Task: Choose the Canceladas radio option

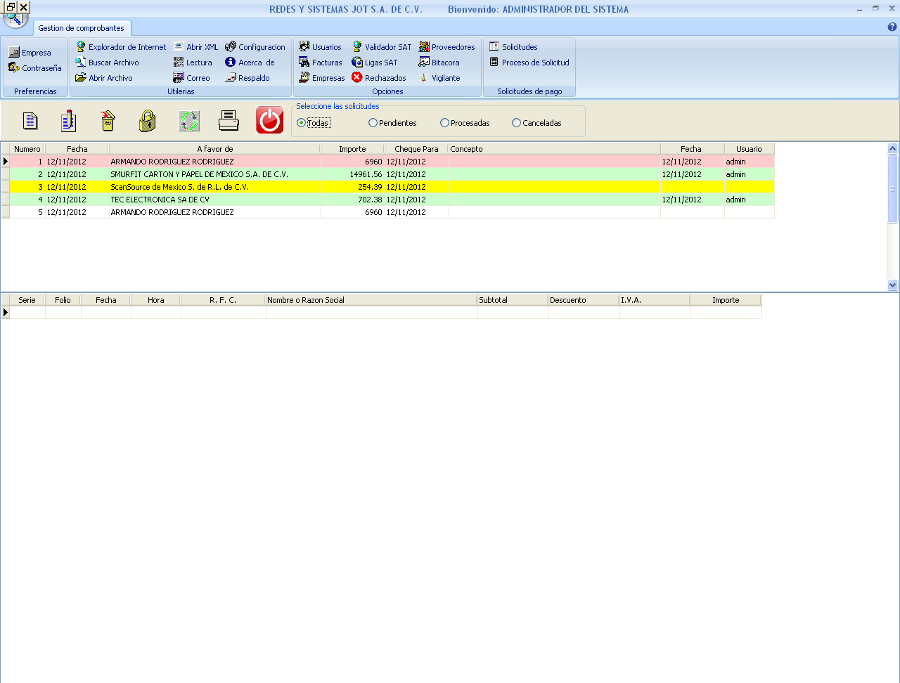Action: [516, 123]
